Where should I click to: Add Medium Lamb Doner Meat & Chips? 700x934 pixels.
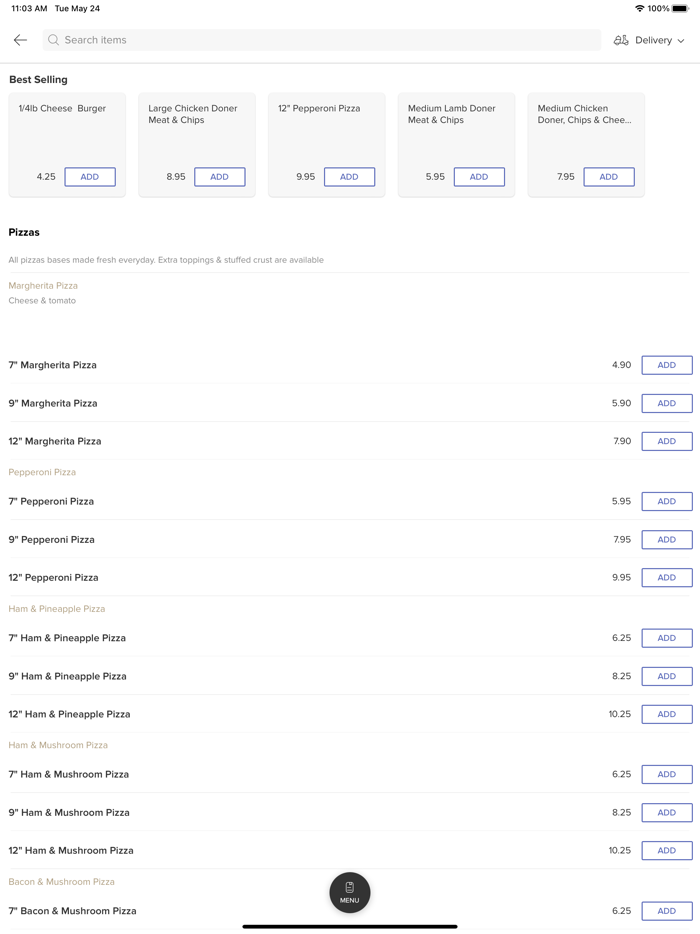(x=479, y=177)
